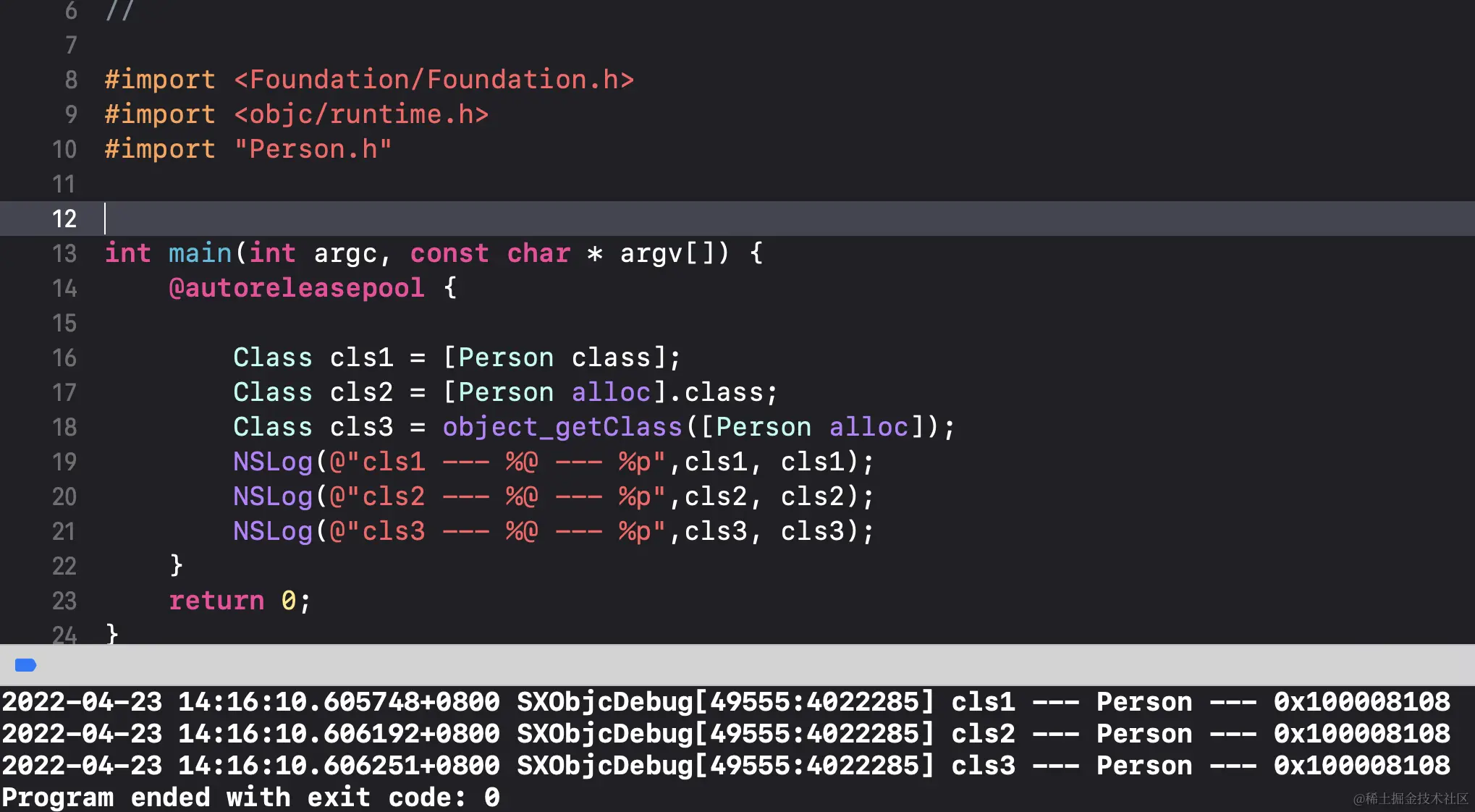Click NSLog on the cls1 line
The width and height of the screenshot is (1475, 812).
272,462
